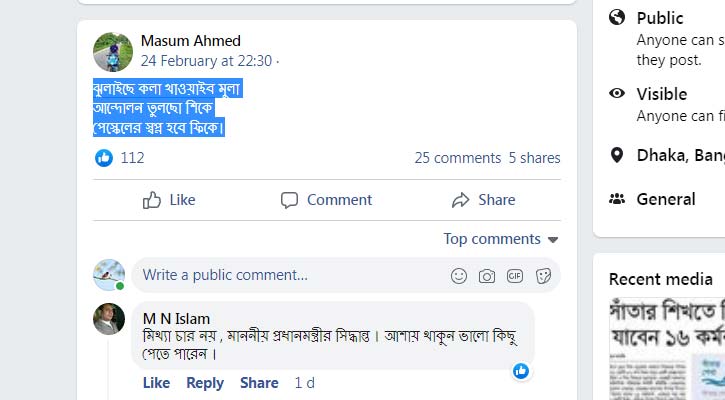
Task: Click the camera photo attach icon
Action: [487, 275]
